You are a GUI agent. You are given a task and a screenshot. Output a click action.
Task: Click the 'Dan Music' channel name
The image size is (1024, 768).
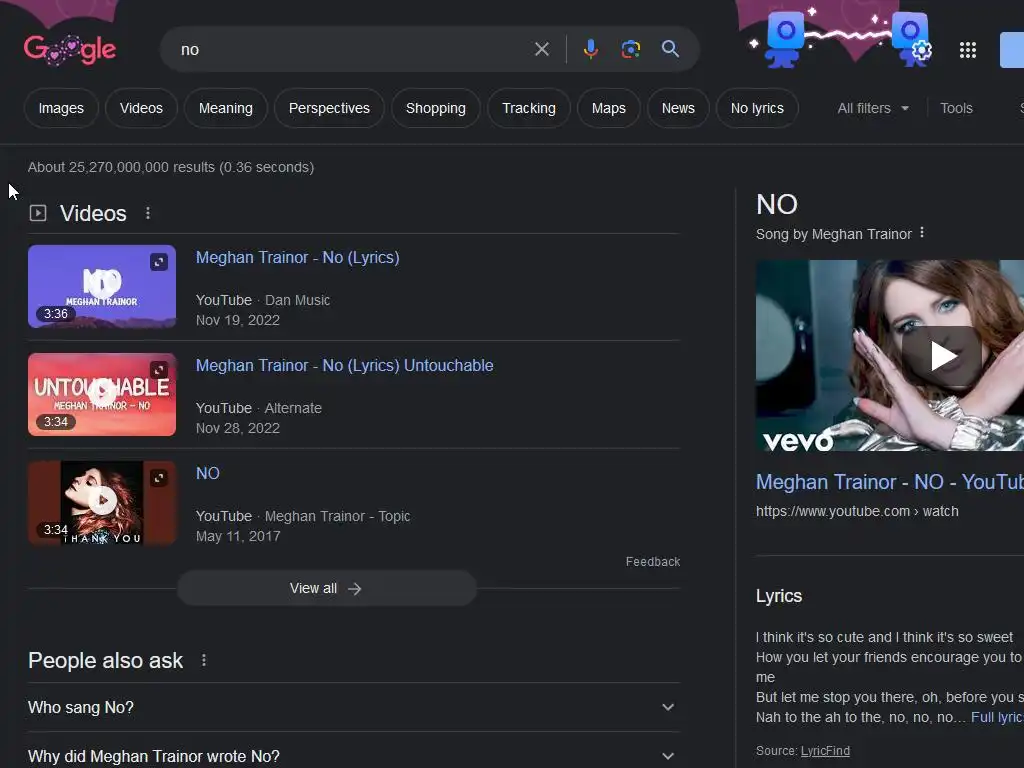297,300
